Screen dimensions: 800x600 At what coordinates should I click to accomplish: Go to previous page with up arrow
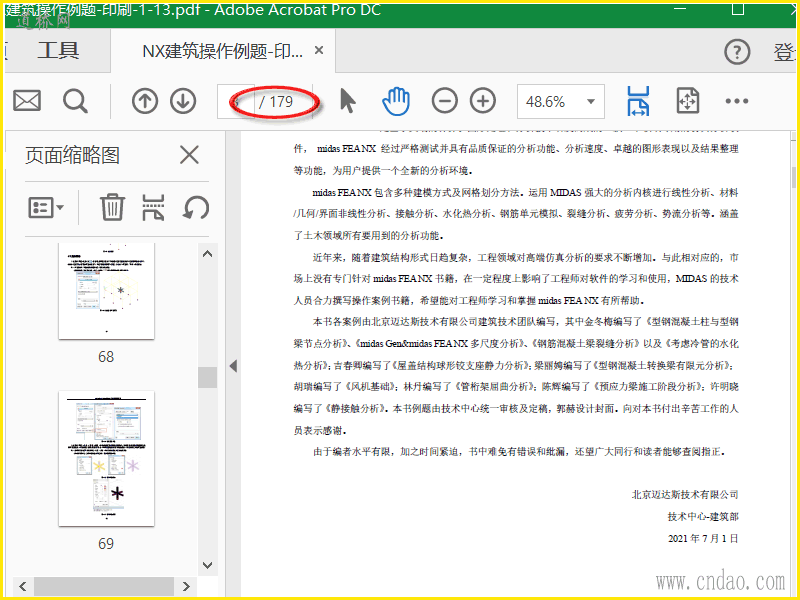pyautogui.click(x=145, y=101)
